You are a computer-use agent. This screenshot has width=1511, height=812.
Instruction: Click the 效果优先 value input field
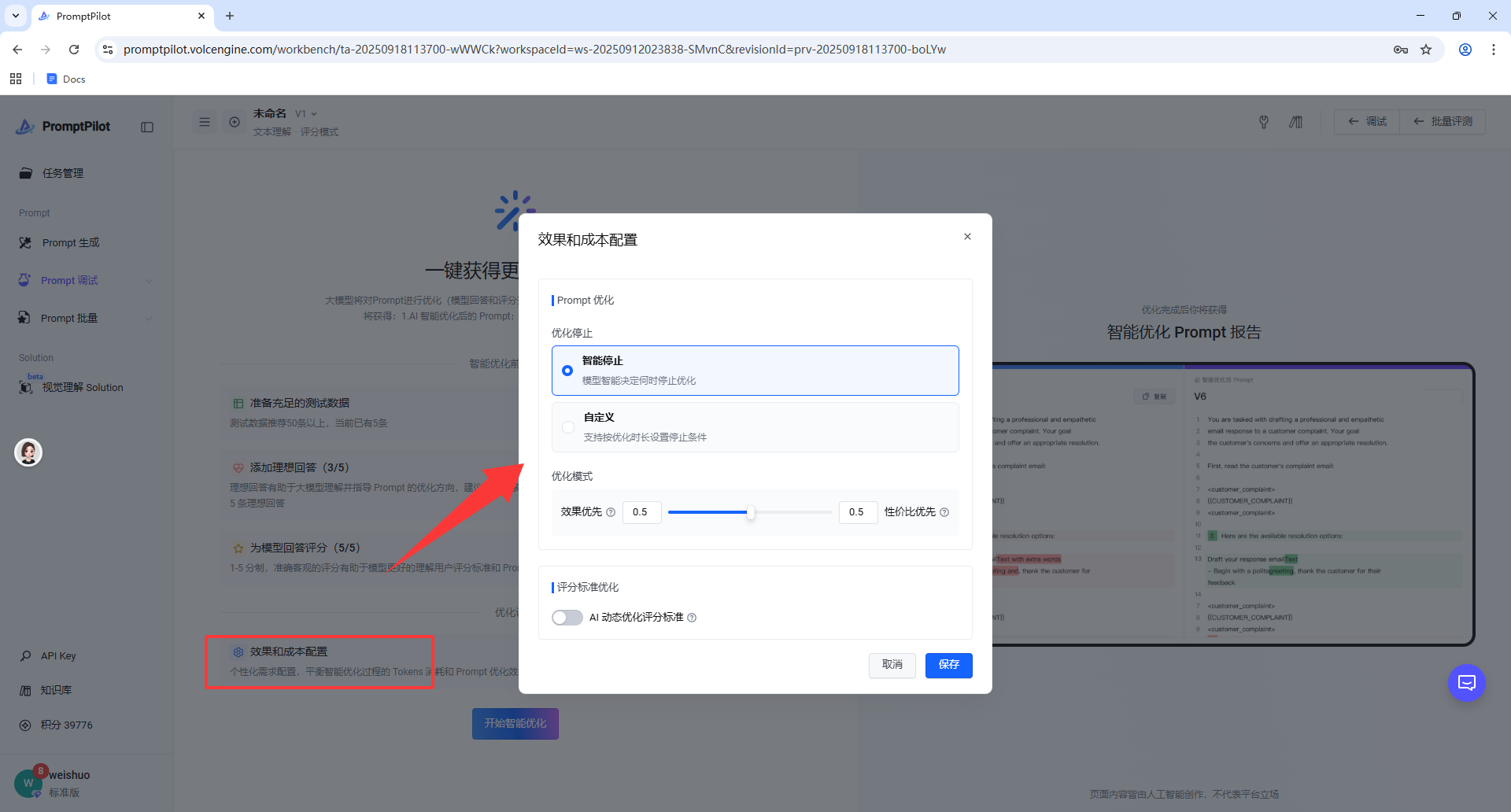642,512
